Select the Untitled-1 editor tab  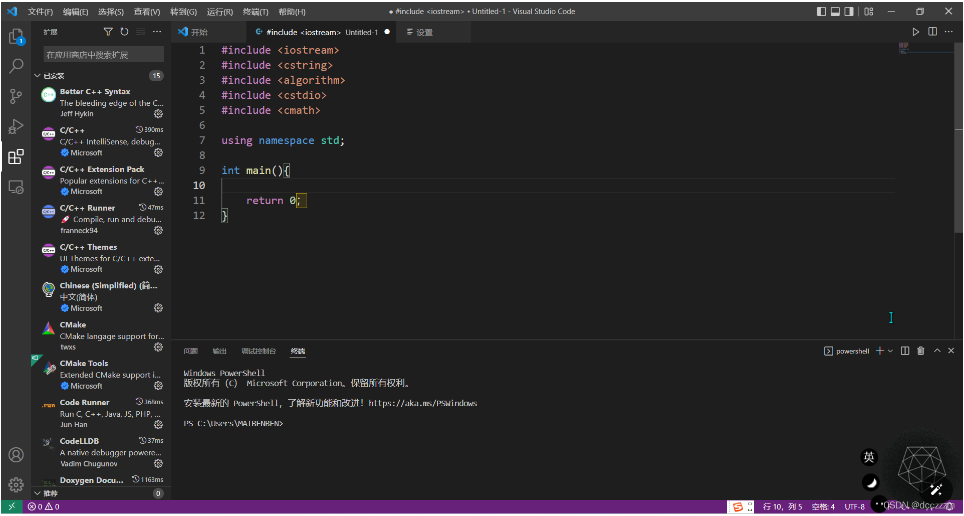coord(322,32)
